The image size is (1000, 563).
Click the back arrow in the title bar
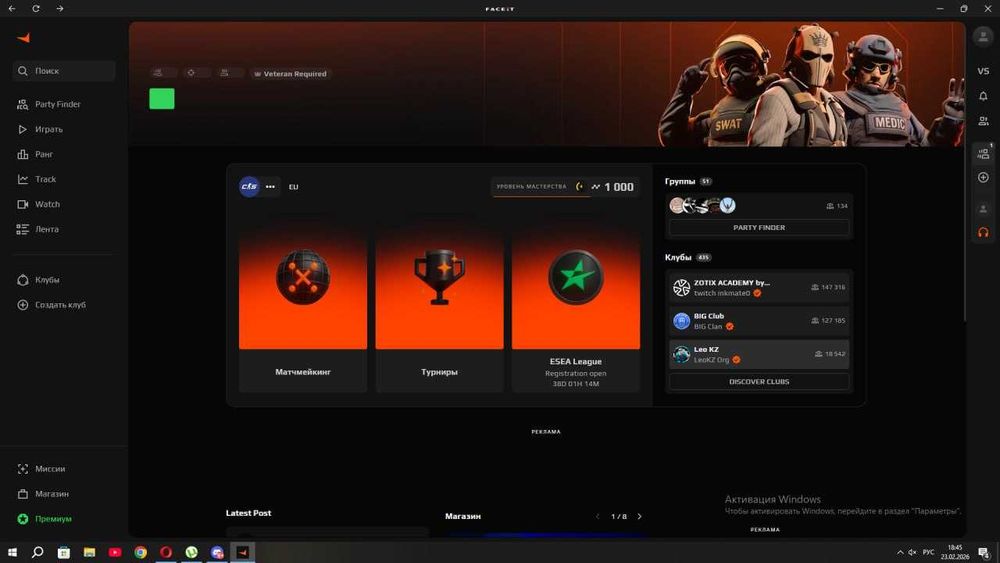tap(12, 8)
